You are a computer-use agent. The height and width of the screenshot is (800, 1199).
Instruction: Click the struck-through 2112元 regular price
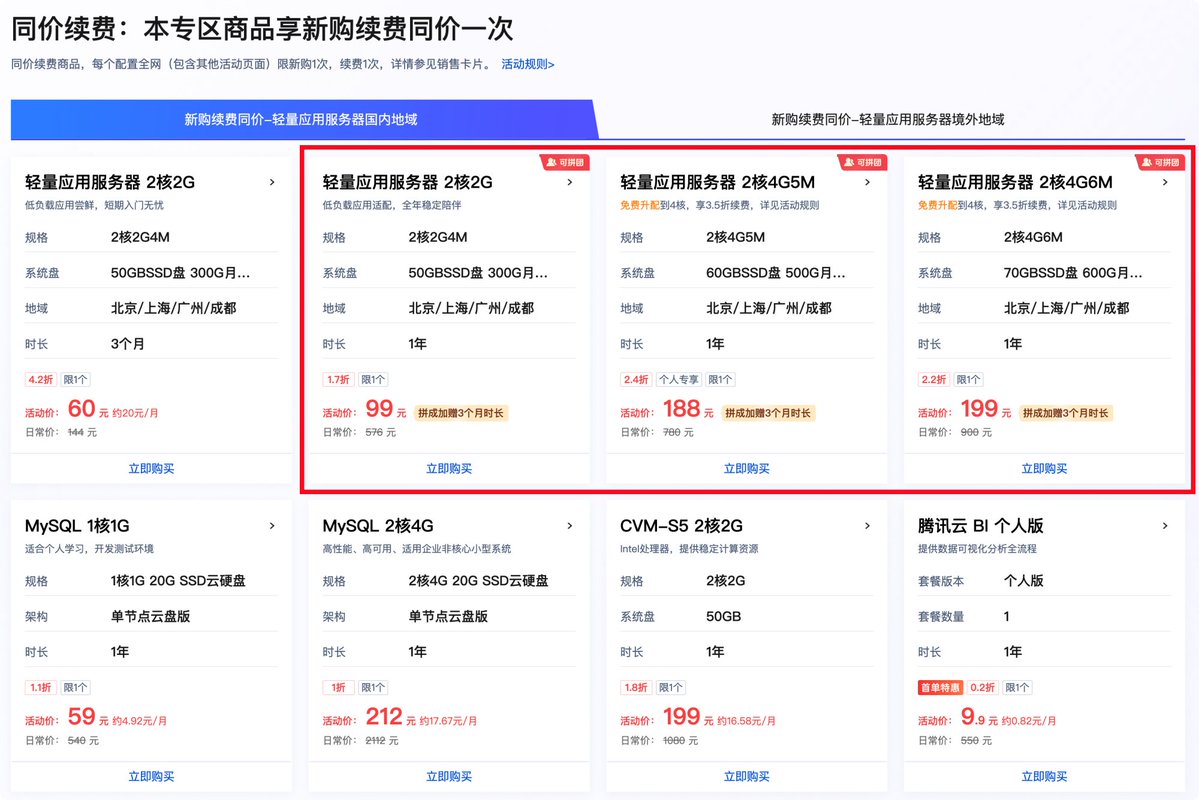pos(382,740)
